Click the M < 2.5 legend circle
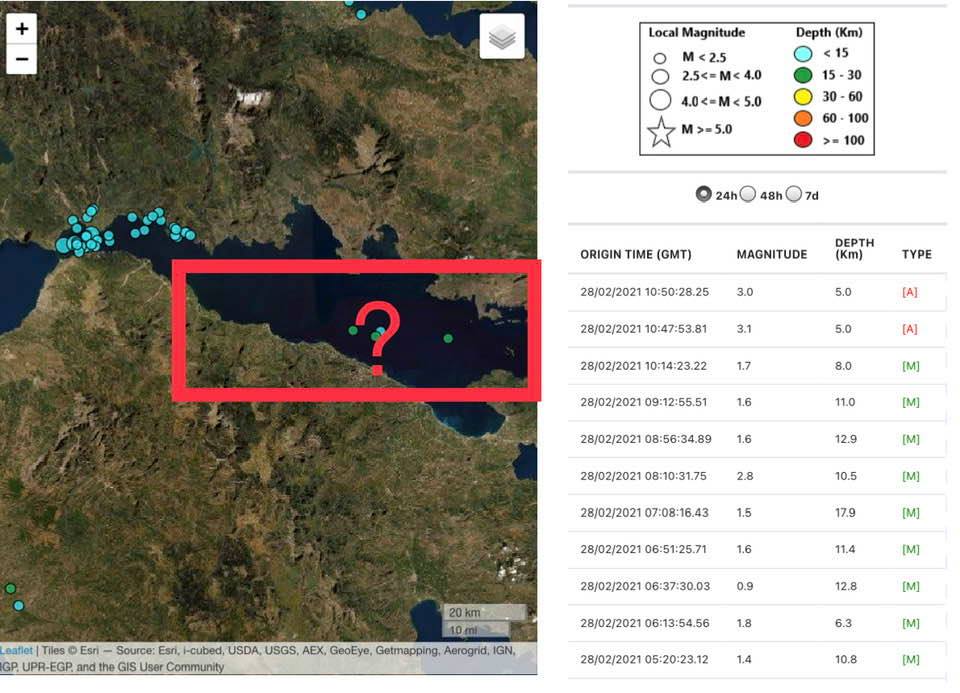The image size is (960, 693). [659, 58]
